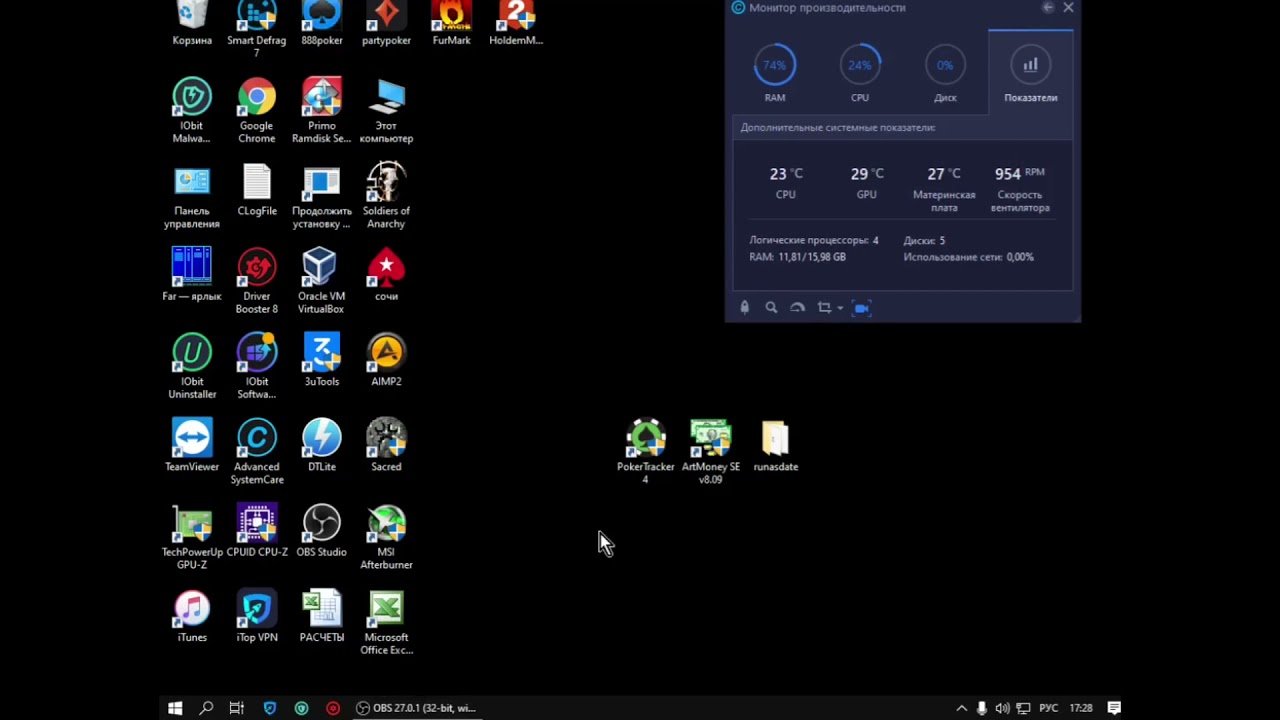
Task: Select the Soldiers of Anarchy icon
Action: click(x=386, y=196)
